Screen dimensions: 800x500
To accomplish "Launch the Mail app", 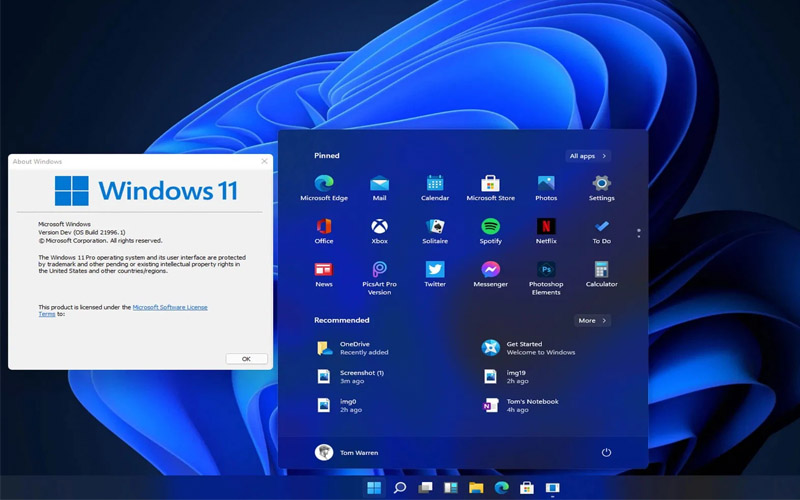I will [x=379, y=188].
